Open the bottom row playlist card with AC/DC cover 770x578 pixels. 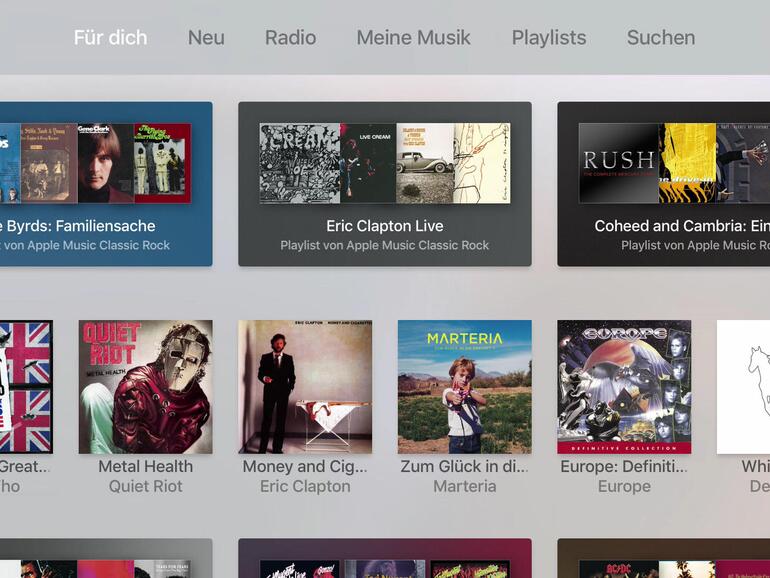(663, 558)
